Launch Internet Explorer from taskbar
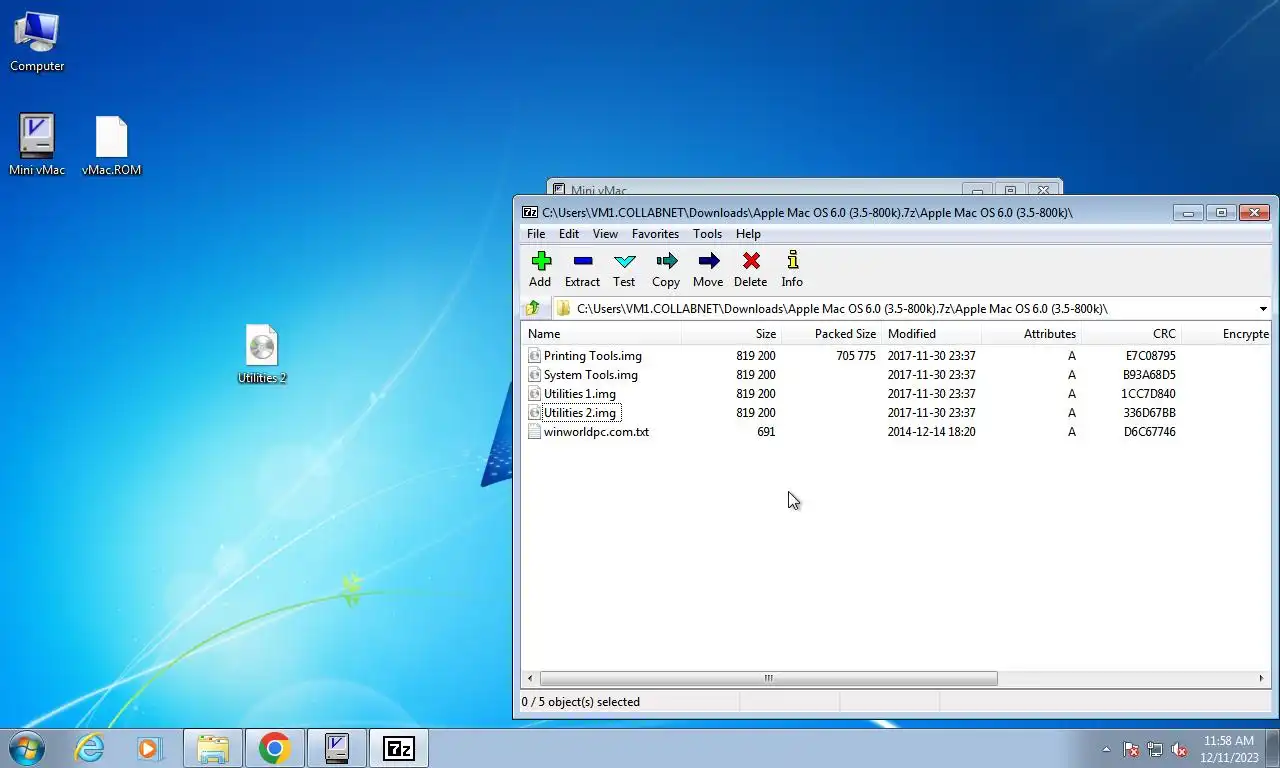Image resolution: width=1280 pixels, height=768 pixels. point(89,748)
